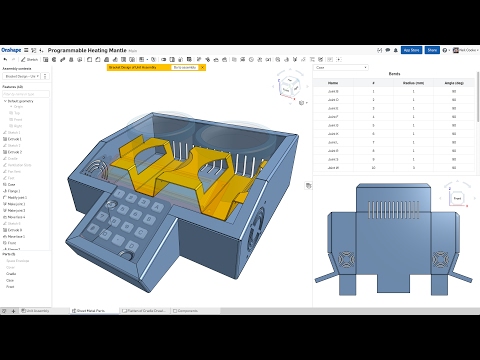Open the App Store

pyautogui.click(x=411, y=50)
